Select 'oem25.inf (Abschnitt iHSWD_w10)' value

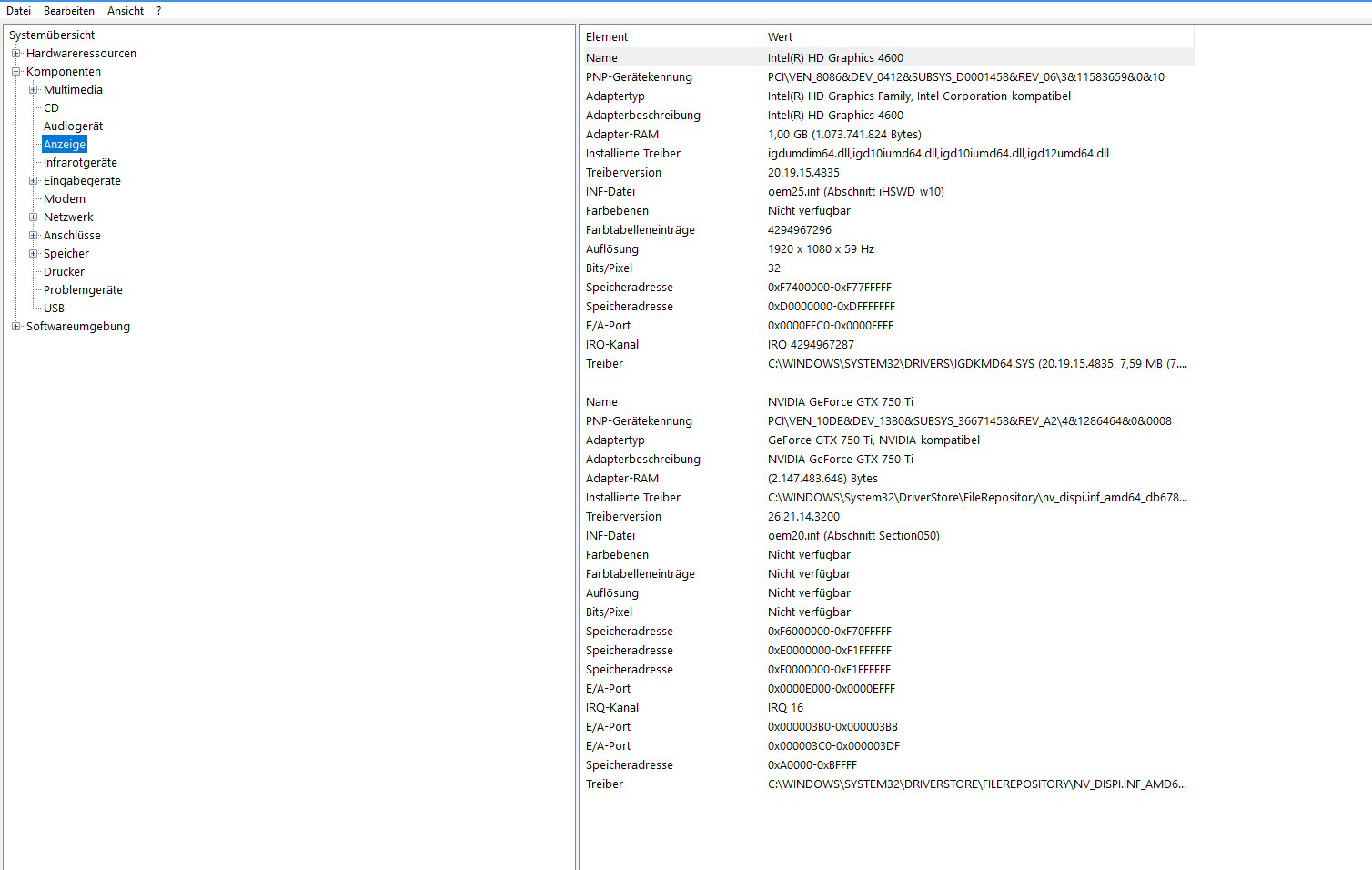(856, 192)
